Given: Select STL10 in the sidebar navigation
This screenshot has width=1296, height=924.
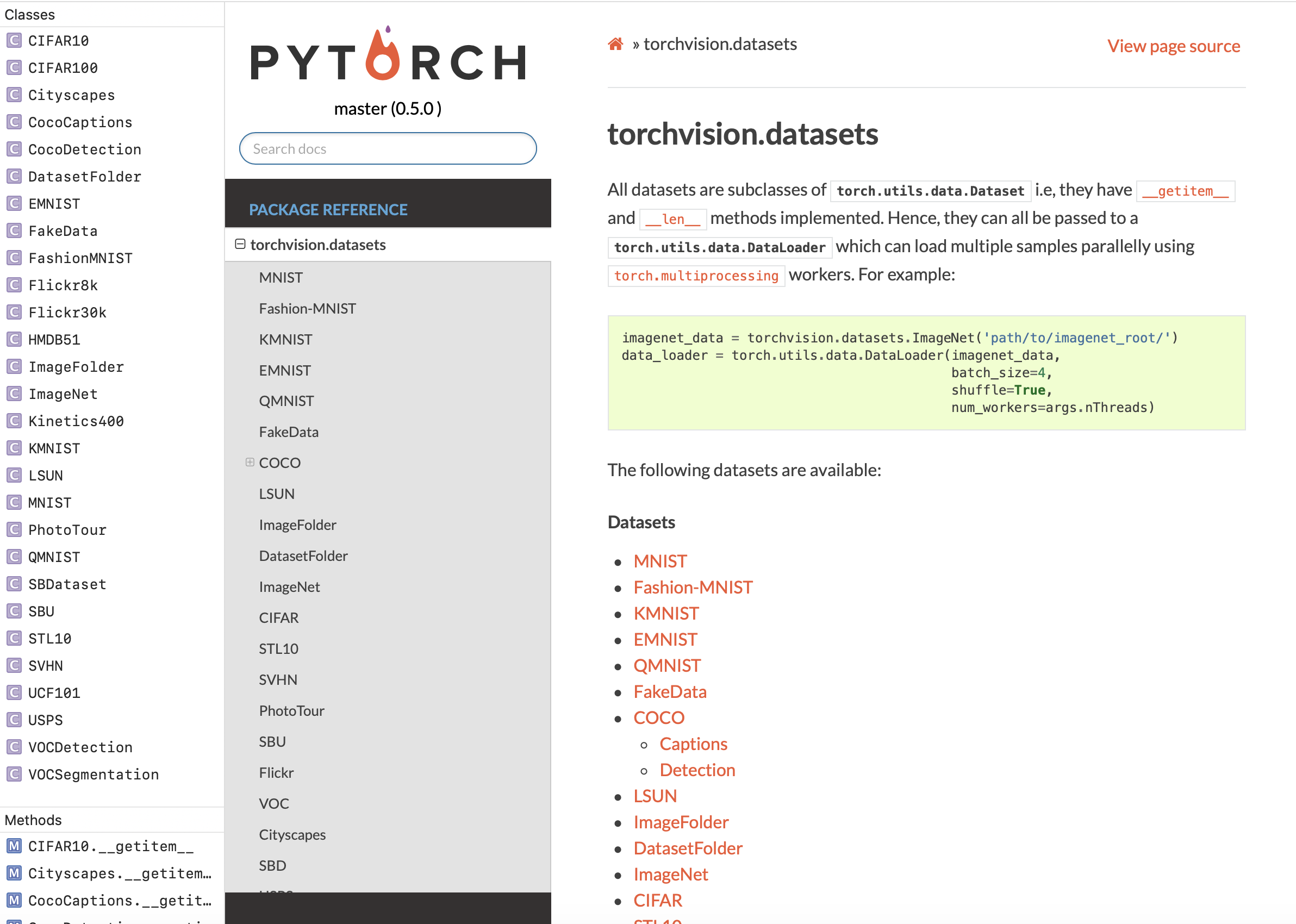Looking at the screenshot, I should (278, 648).
